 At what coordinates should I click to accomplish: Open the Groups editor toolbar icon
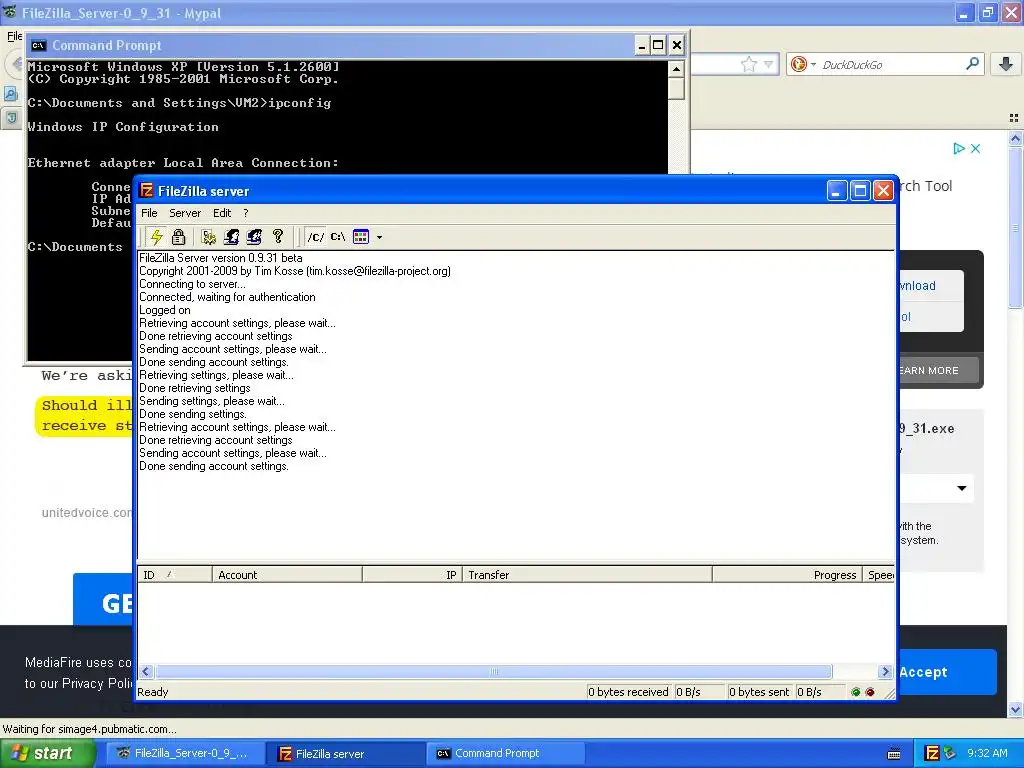coord(254,236)
